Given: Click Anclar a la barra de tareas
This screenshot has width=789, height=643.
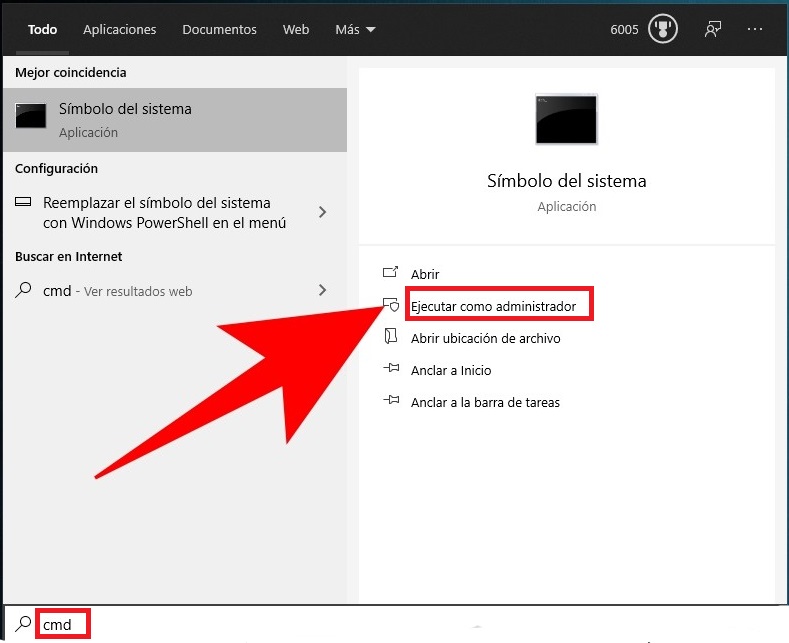Looking at the screenshot, I should click(485, 403).
